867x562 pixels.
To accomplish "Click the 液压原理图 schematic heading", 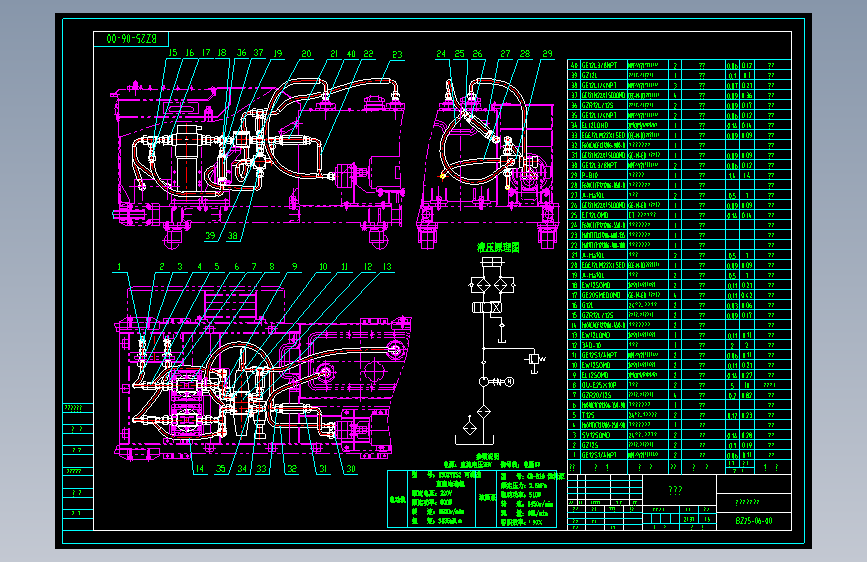I will coord(498,248).
